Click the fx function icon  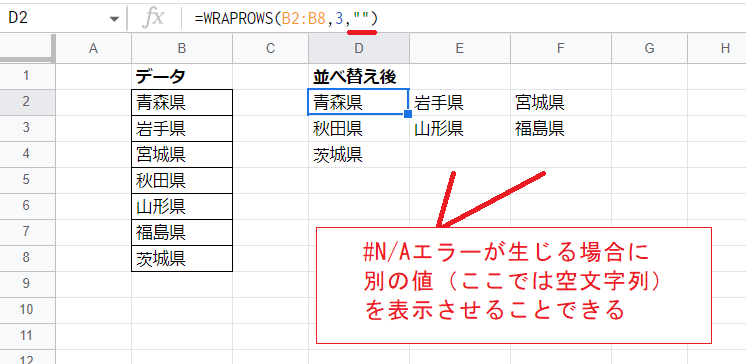coord(153,18)
